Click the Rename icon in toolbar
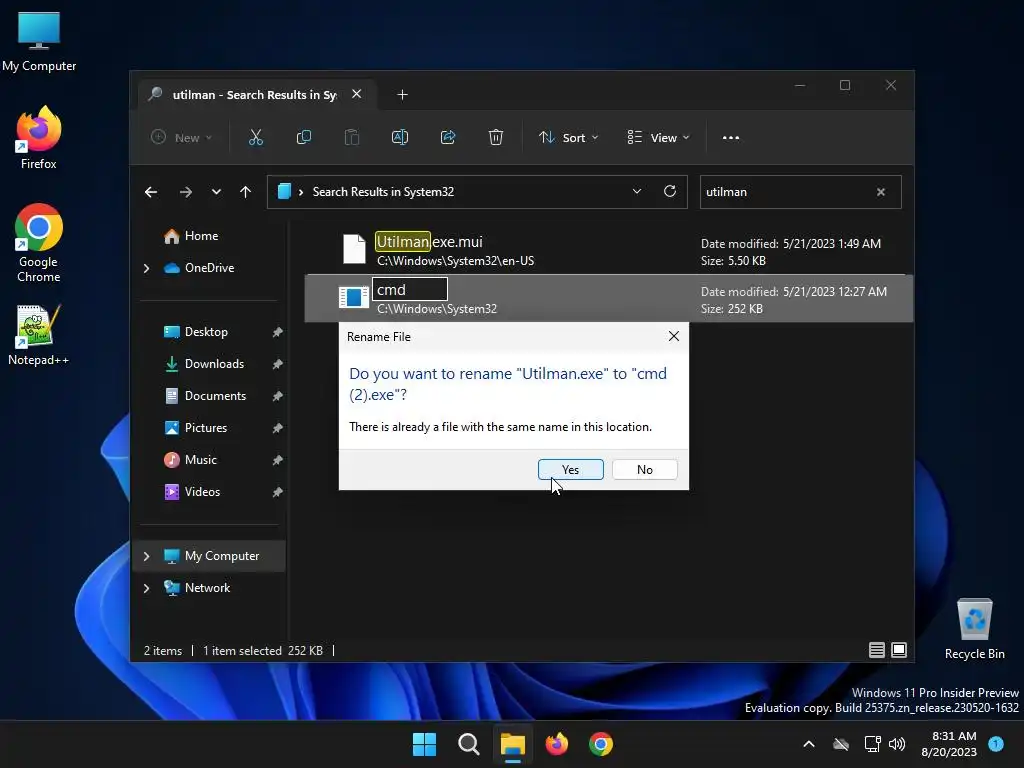1024x768 pixels. click(x=400, y=137)
